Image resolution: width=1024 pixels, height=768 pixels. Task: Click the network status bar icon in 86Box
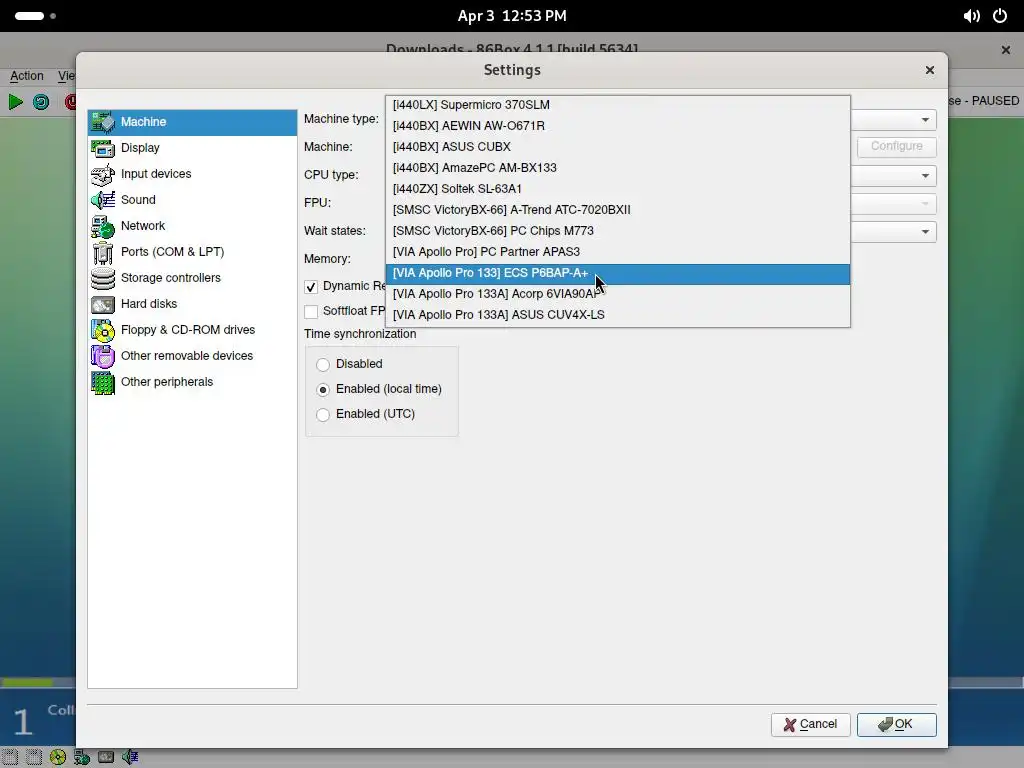[x=82, y=757]
